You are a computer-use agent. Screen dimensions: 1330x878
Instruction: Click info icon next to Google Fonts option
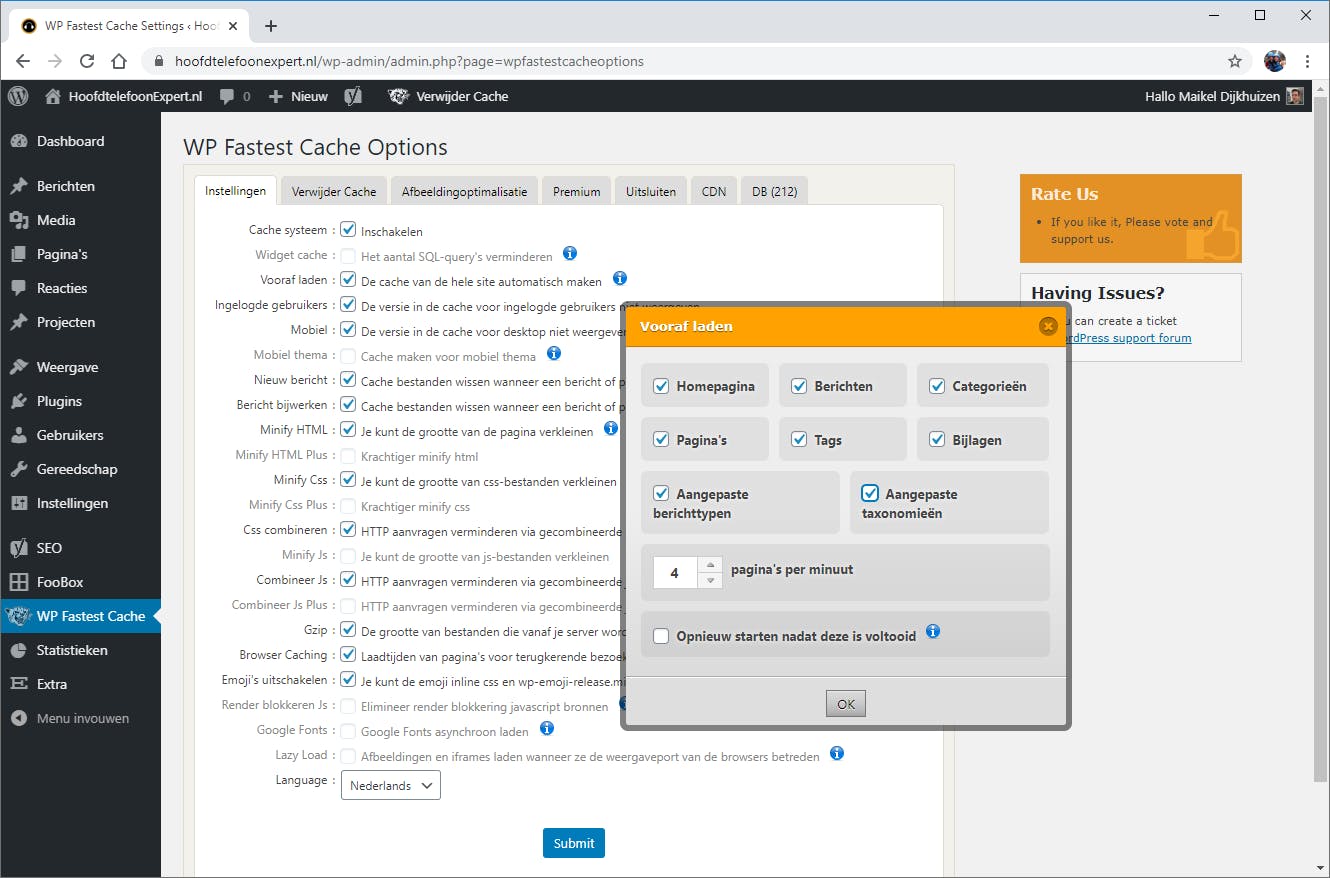[547, 729]
